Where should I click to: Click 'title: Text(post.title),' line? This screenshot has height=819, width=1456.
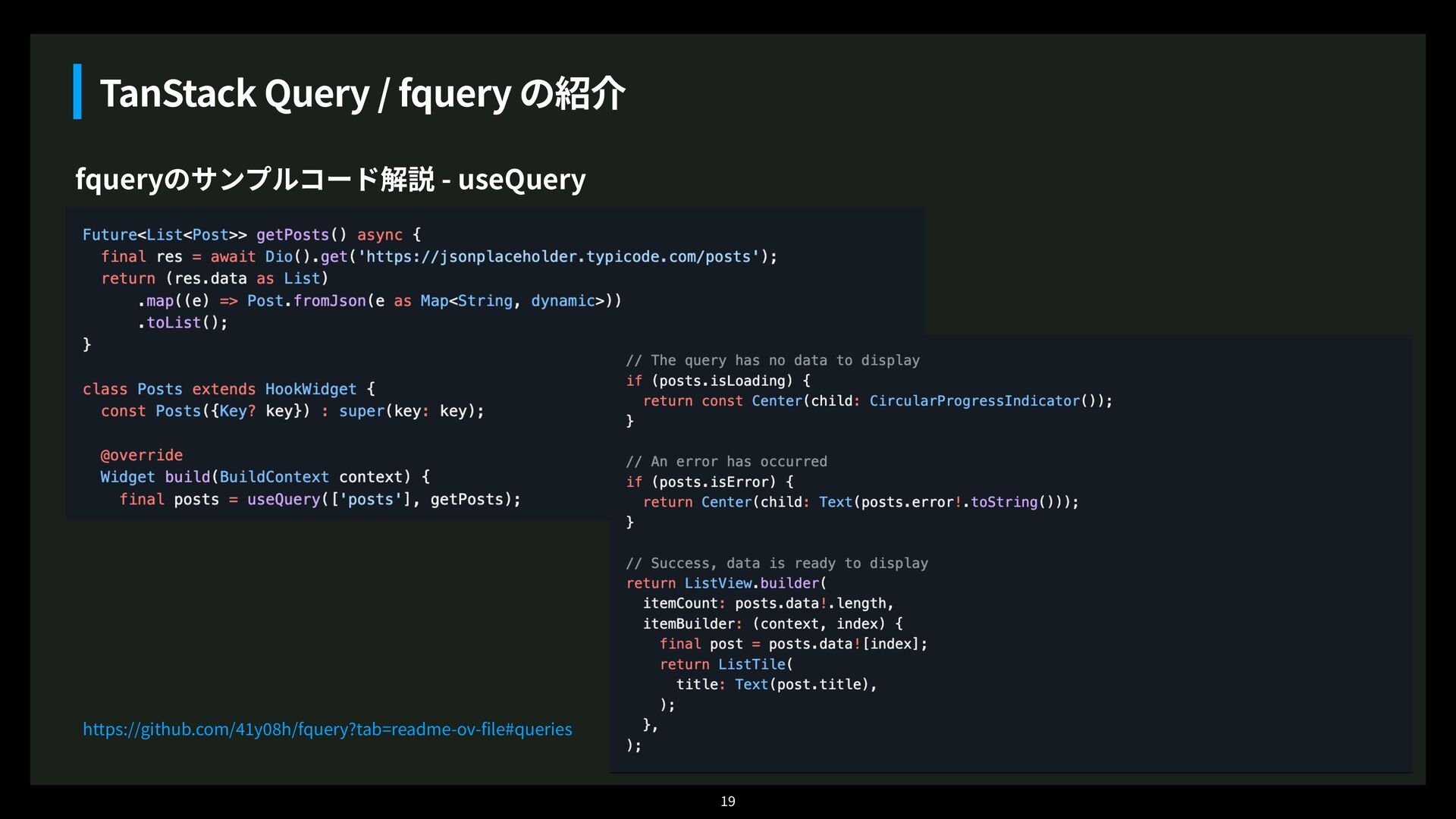777,684
